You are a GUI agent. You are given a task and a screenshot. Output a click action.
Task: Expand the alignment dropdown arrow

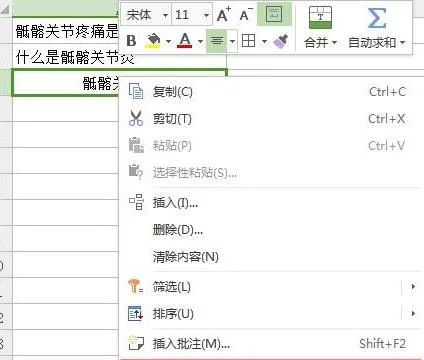click(x=232, y=41)
